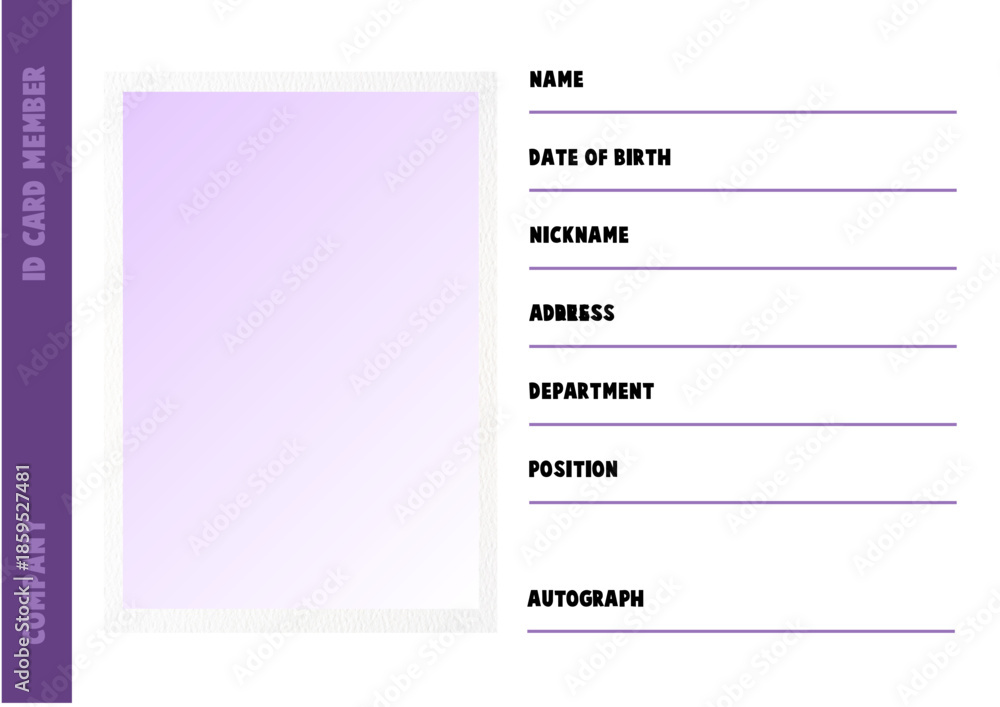Viewport: 1000px width, 707px height.
Task: Click the lavender photo placeholder
Action: 300,350
